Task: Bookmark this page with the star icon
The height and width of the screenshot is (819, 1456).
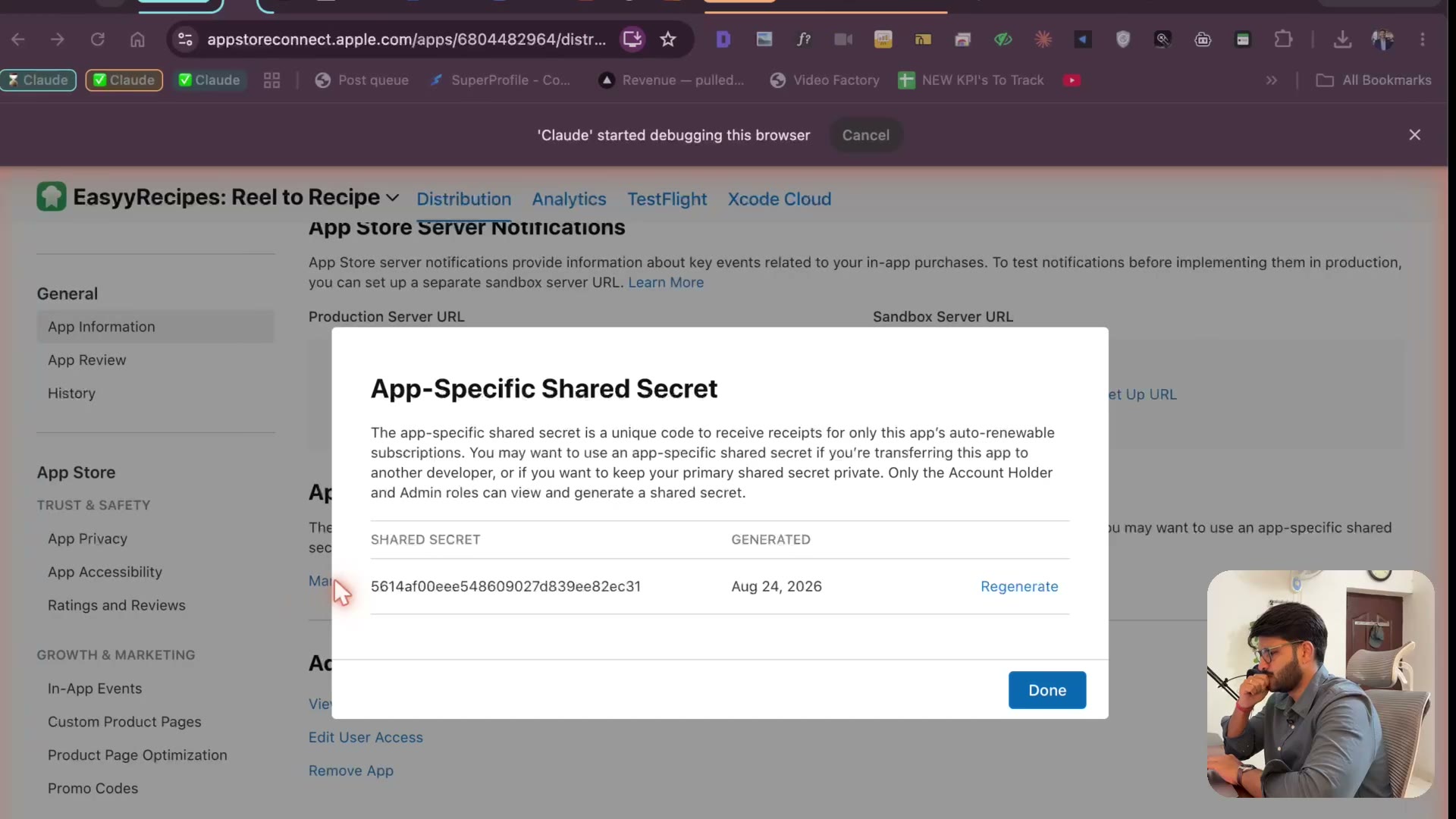Action: 668,39
